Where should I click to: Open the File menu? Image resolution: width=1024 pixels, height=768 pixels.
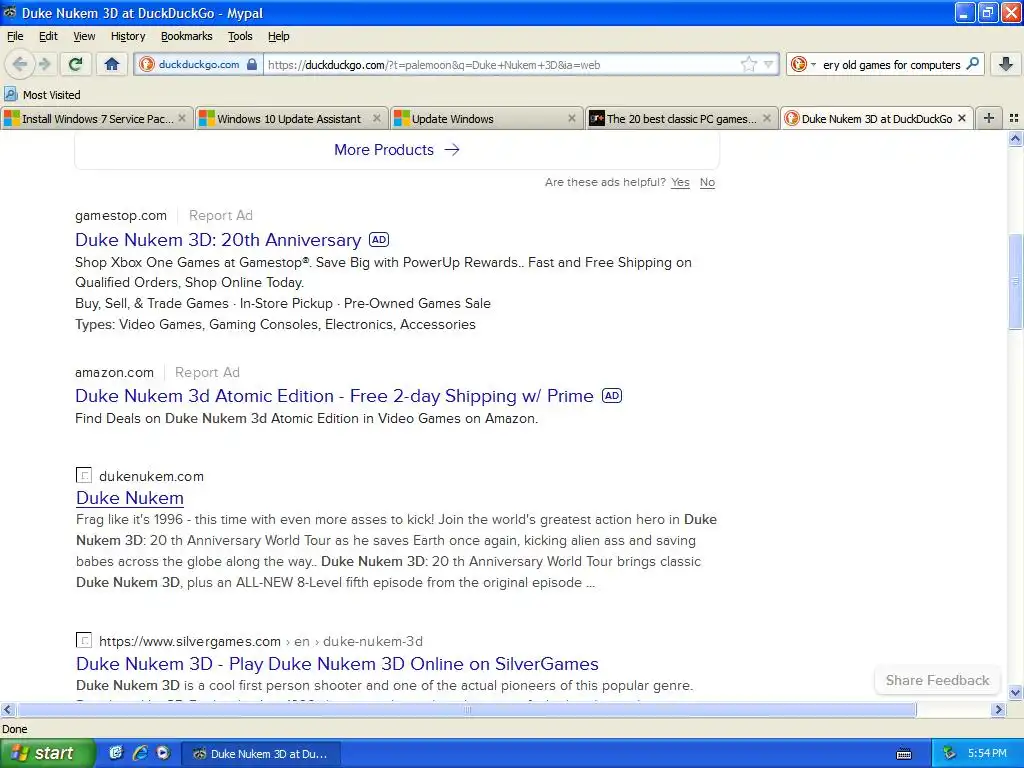pyautogui.click(x=15, y=36)
